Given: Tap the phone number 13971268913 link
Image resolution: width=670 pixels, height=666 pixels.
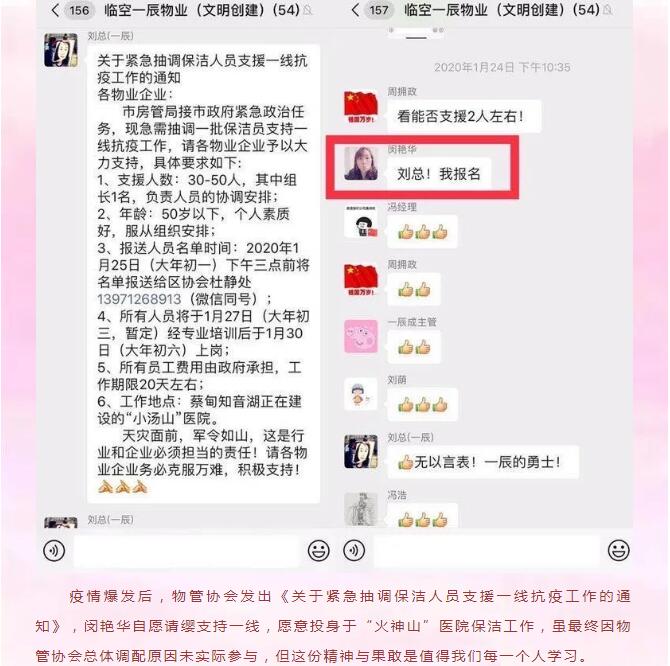Looking at the screenshot, I should pyautogui.click(x=139, y=299).
